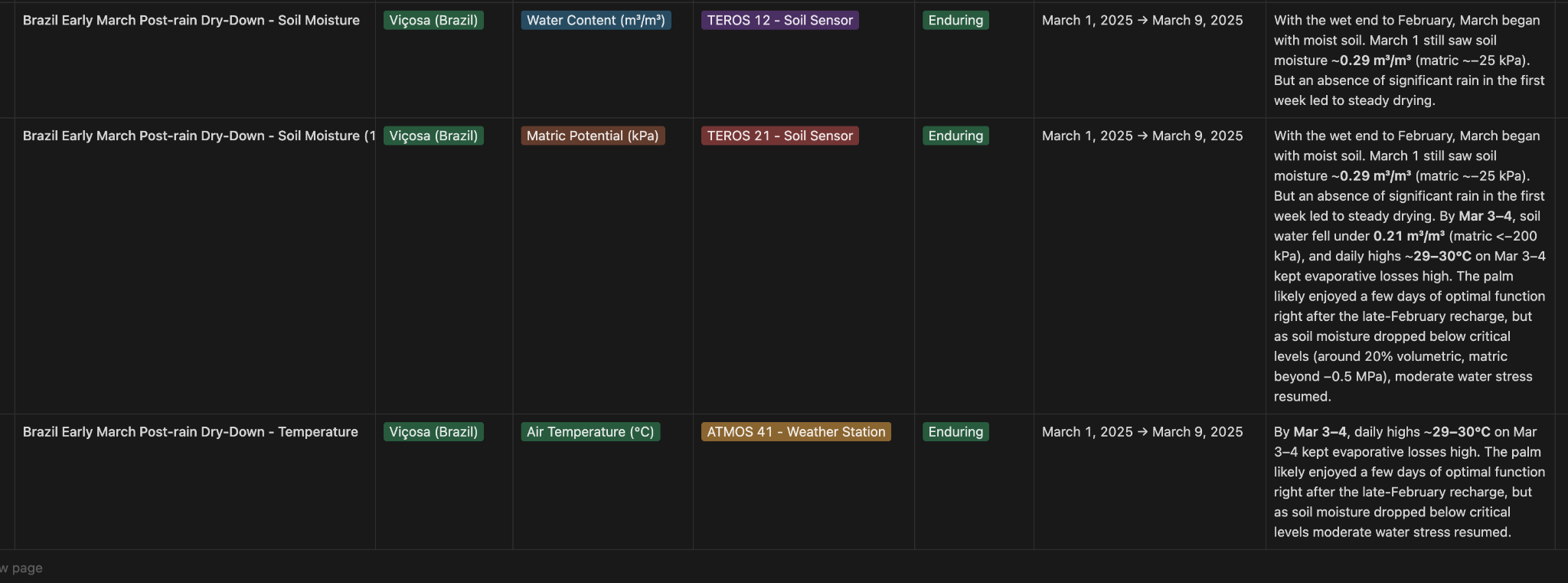Click the Enduring status in ATMOS 41 row

(955, 432)
